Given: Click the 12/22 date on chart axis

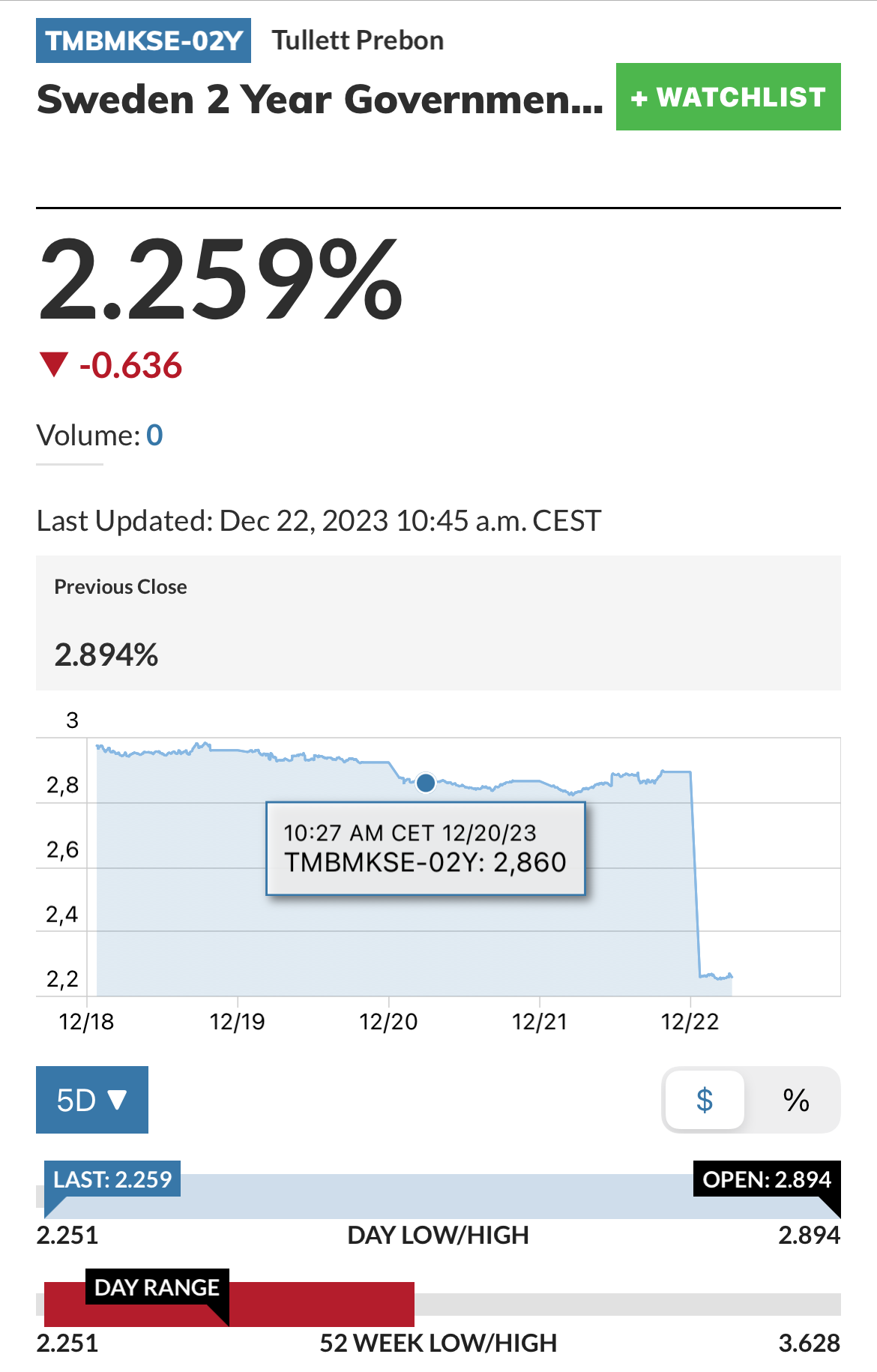Looking at the screenshot, I should (690, 1022).
